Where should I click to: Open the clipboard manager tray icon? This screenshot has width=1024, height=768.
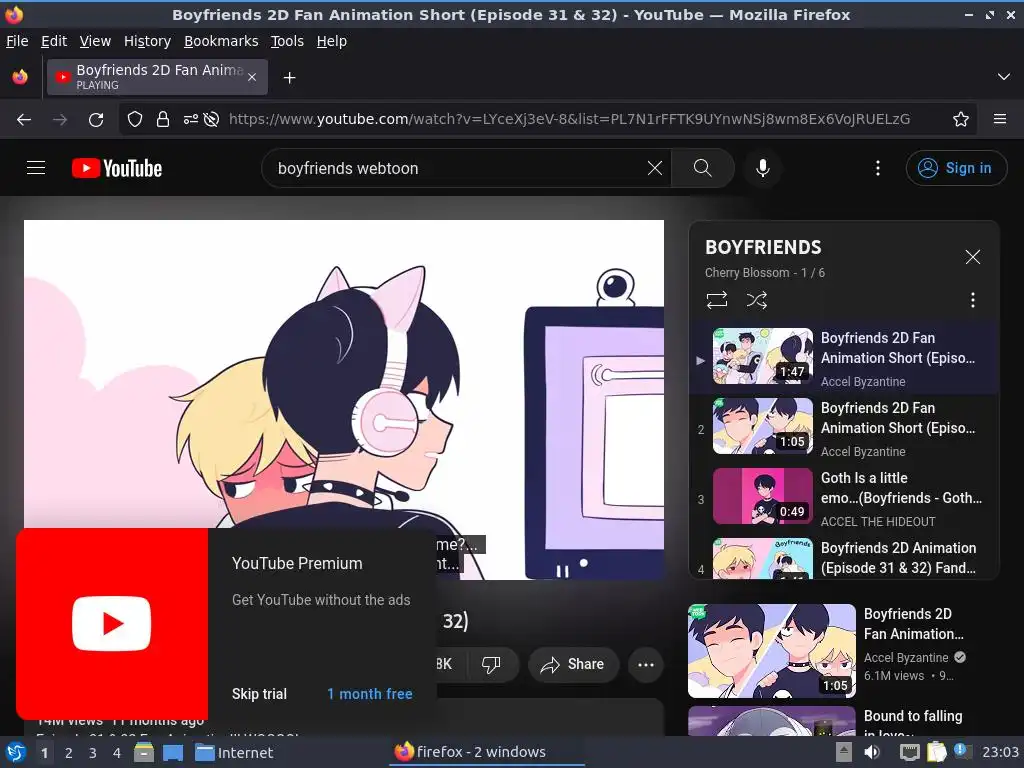click(x=936, y=752)
